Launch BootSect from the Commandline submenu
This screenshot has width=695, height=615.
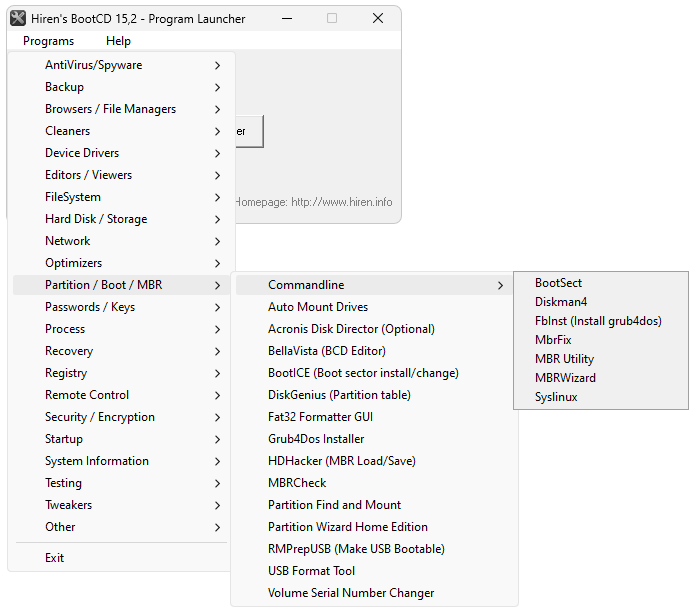click(558, 283)
